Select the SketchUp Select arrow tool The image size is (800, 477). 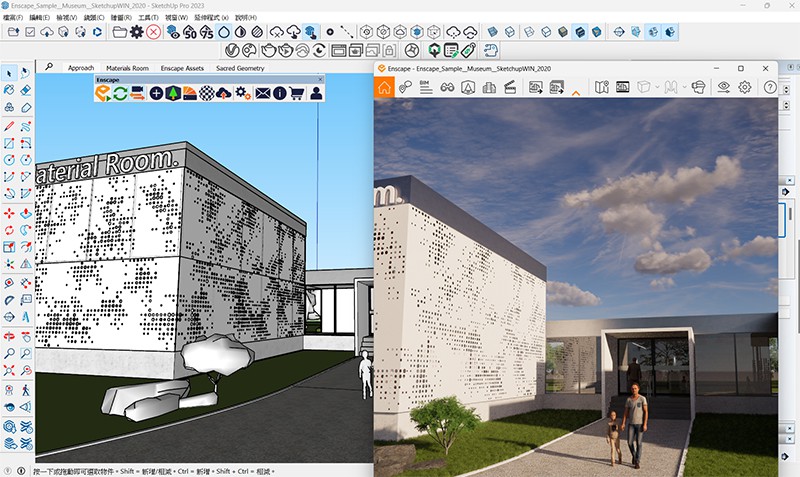pos(9,72)
